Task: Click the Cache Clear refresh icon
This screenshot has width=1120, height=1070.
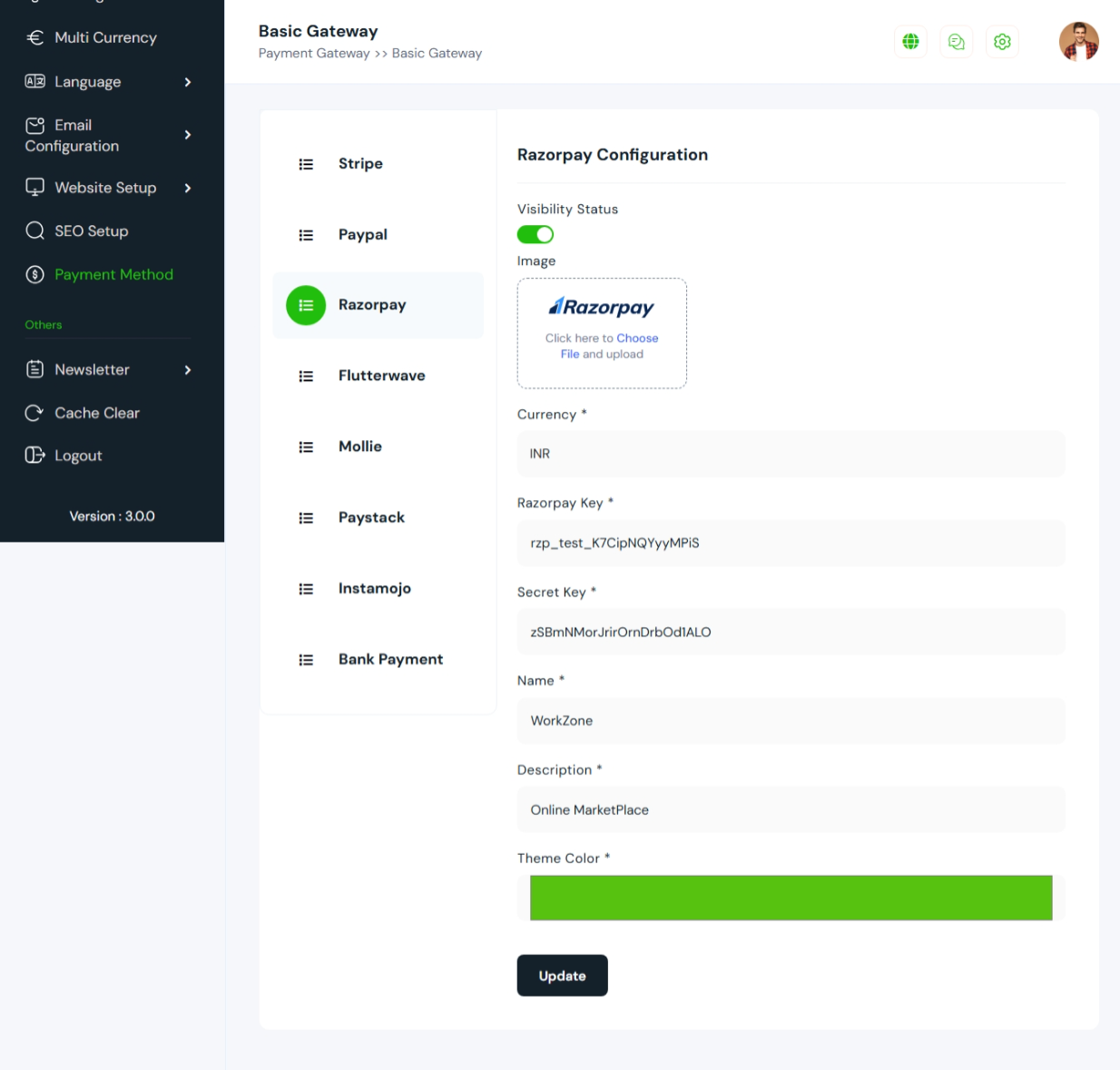Action: (35, 413)
